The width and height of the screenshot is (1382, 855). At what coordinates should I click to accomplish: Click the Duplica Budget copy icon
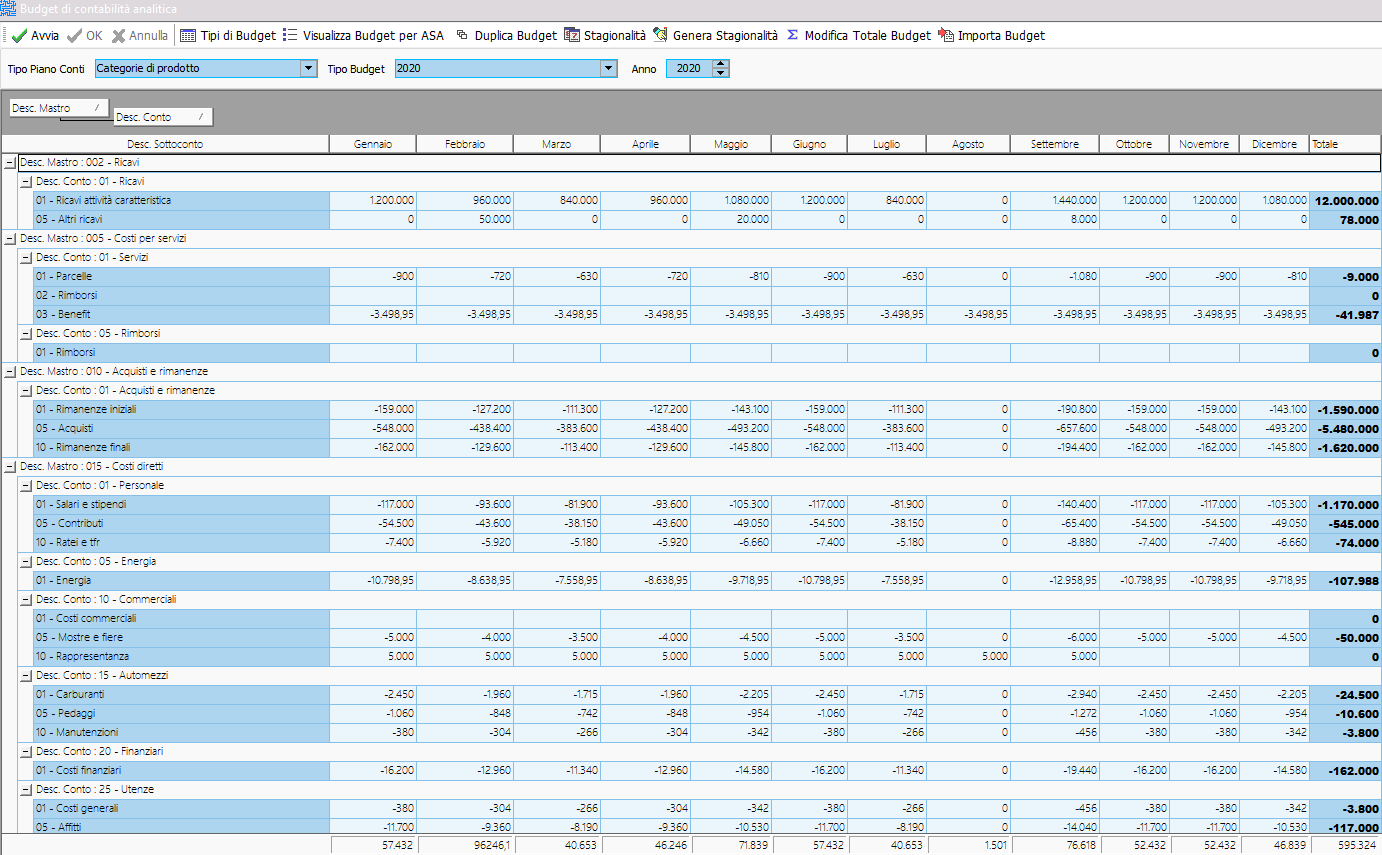pyautogui.click(x=462, y=35)
